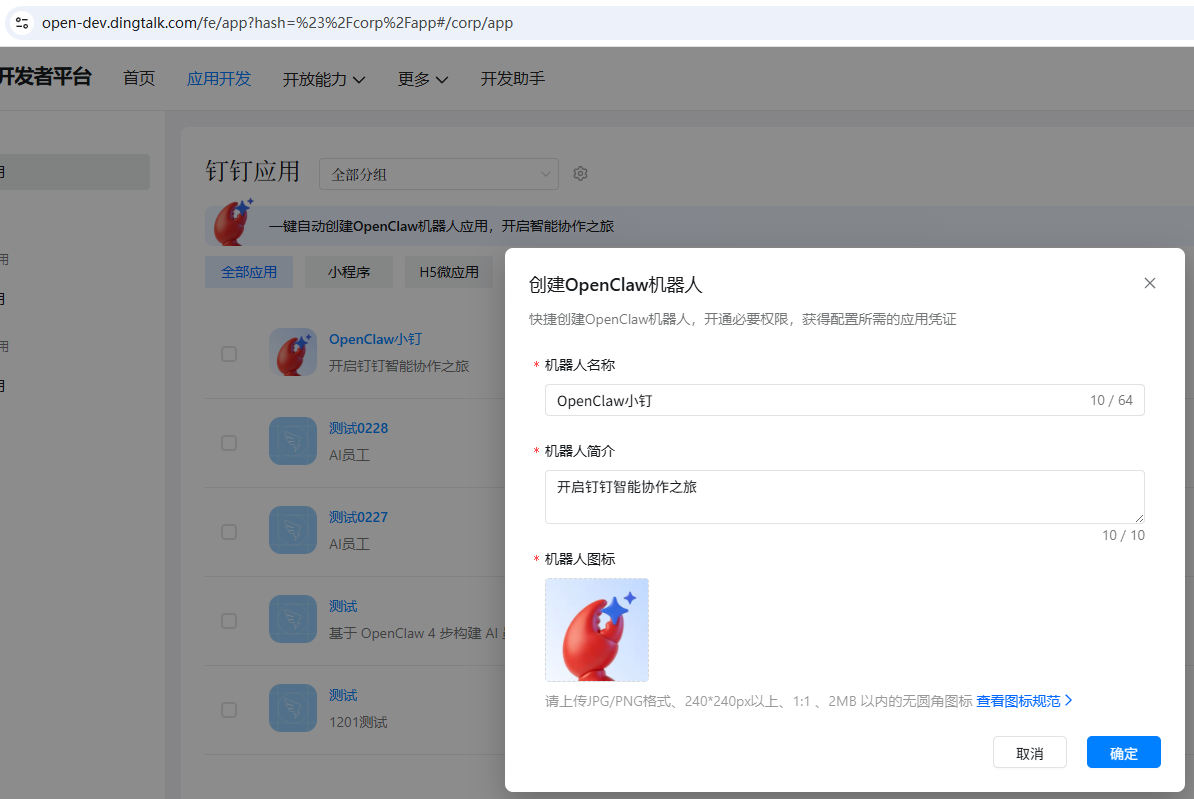
Task: Click the 取消 button
Action: coord(1030,753)
